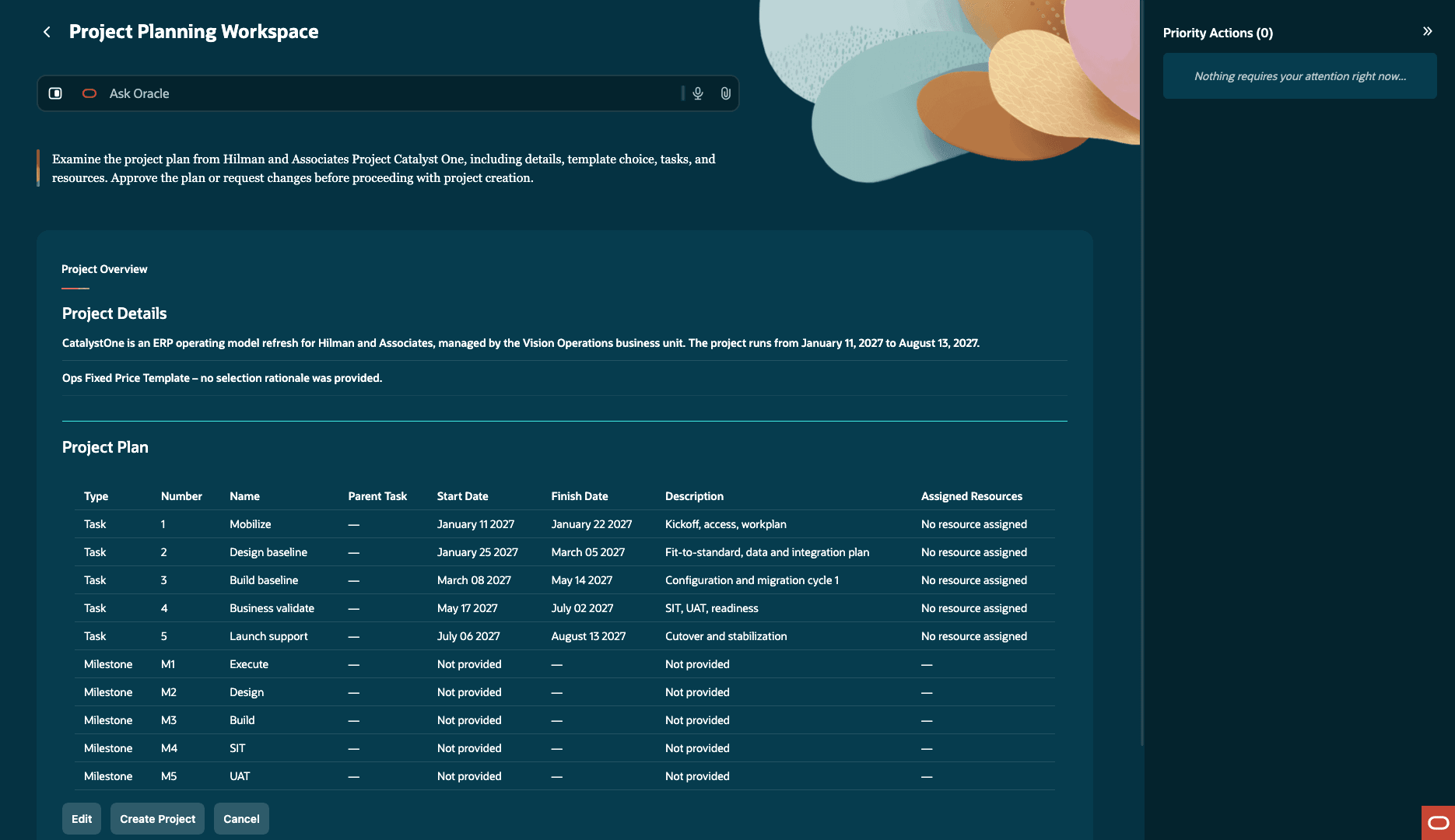
Task: Go back using the arrow beside Project Planning Workspace
Action: [47, 32]
